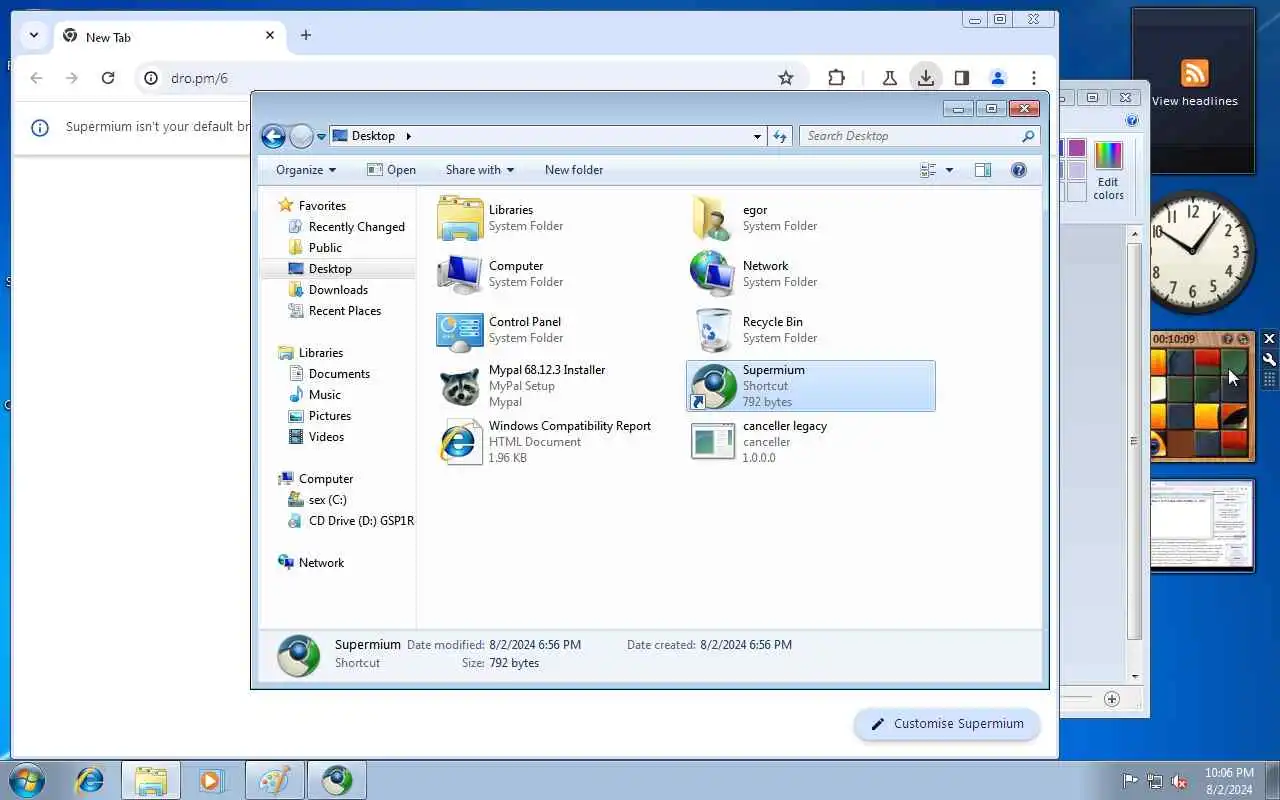Screen dimensions: 1280x800
Task: Click Edit colors in Paint window
Action: 1108,171
